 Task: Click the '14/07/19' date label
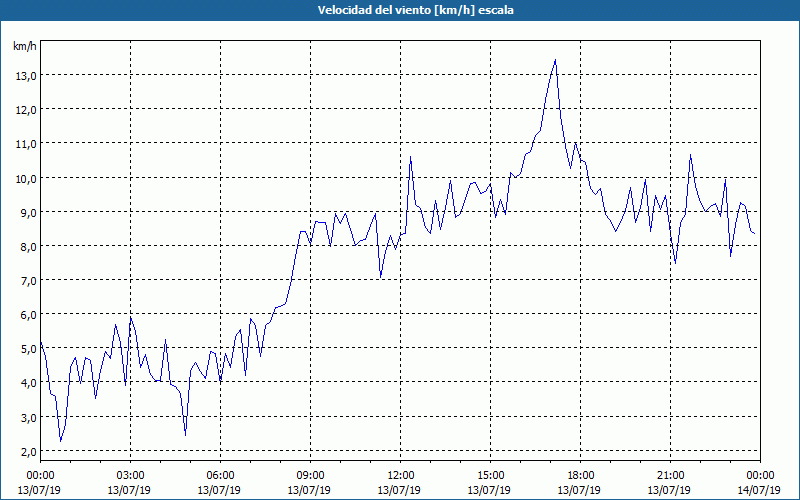[759, 490]
